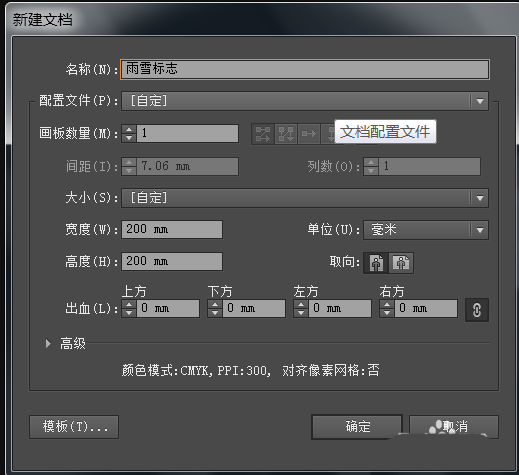Viewport: 519px width, 475px height.
Task: Decrease the 下方 bottom bleed value
Action: pos(215,313)
